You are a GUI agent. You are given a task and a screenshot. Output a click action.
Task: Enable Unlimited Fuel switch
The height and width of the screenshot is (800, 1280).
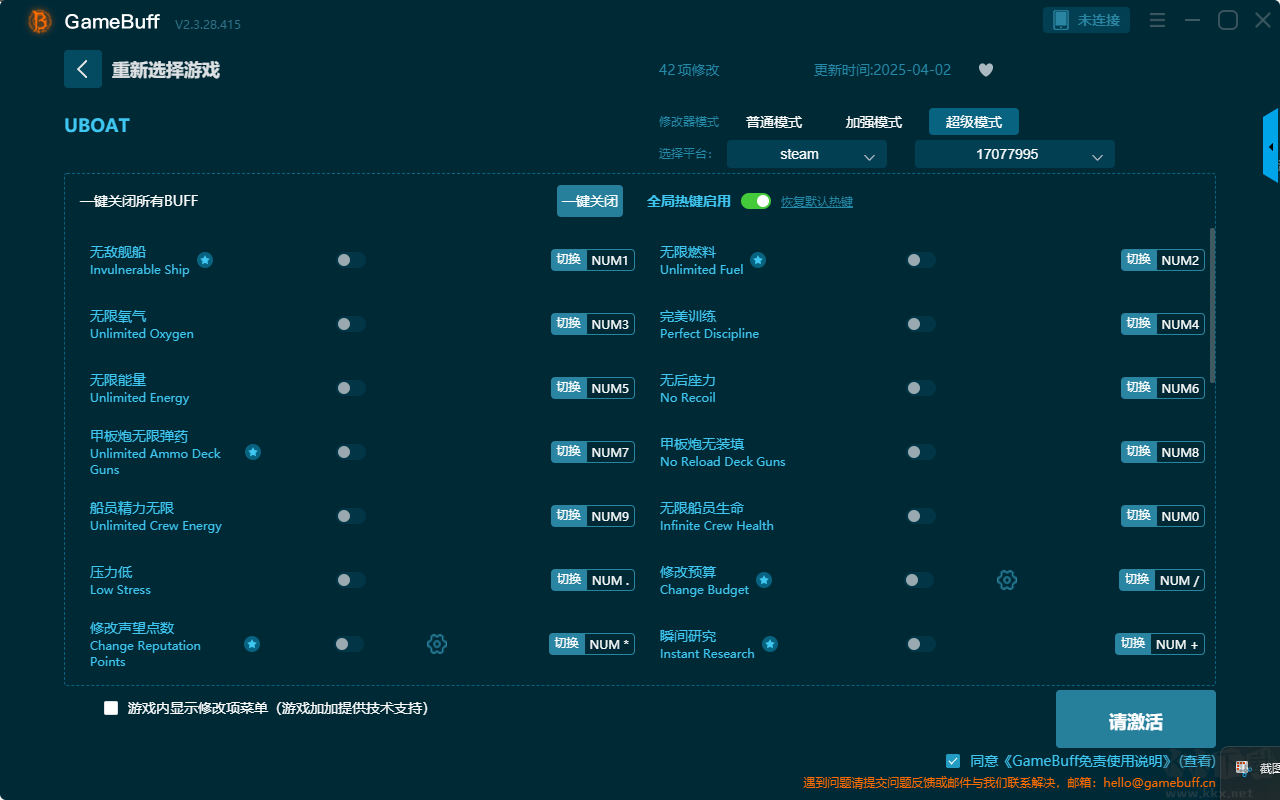[x=921, y=260]
